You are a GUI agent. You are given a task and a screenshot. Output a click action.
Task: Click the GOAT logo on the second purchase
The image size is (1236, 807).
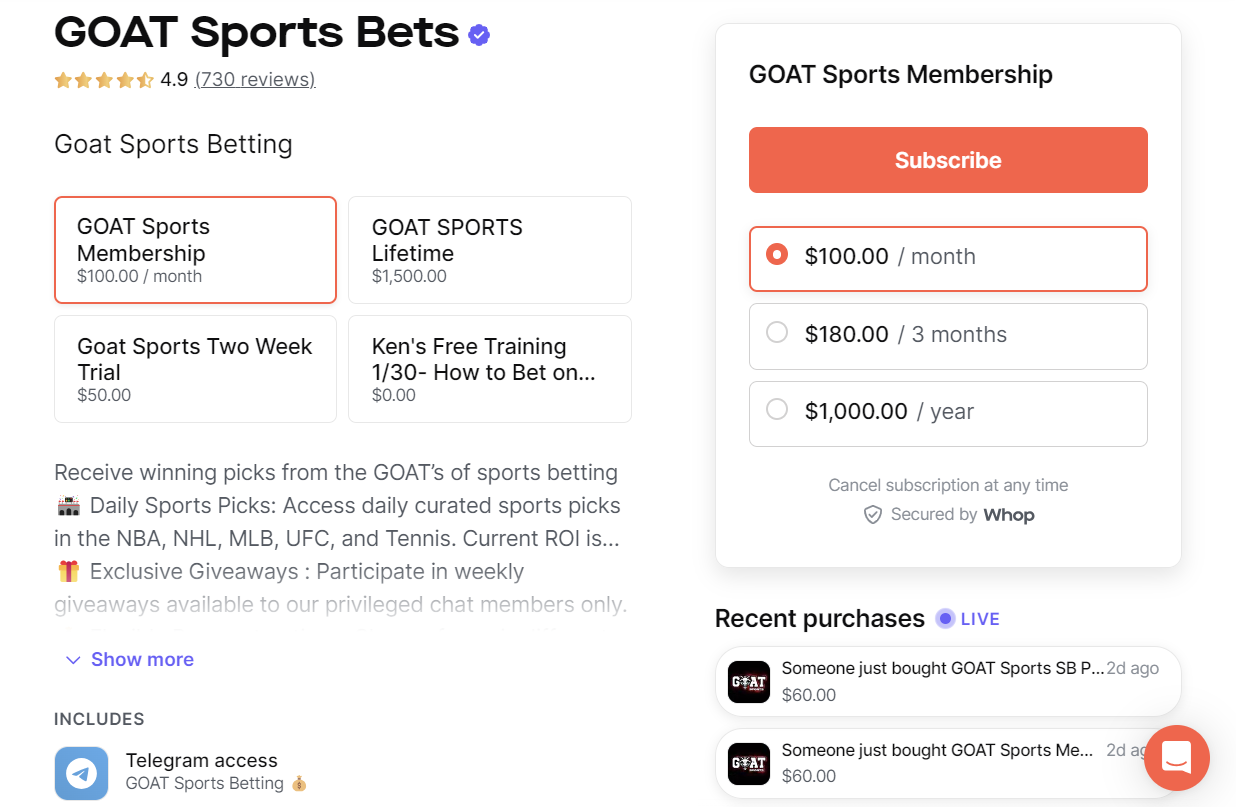748,763
